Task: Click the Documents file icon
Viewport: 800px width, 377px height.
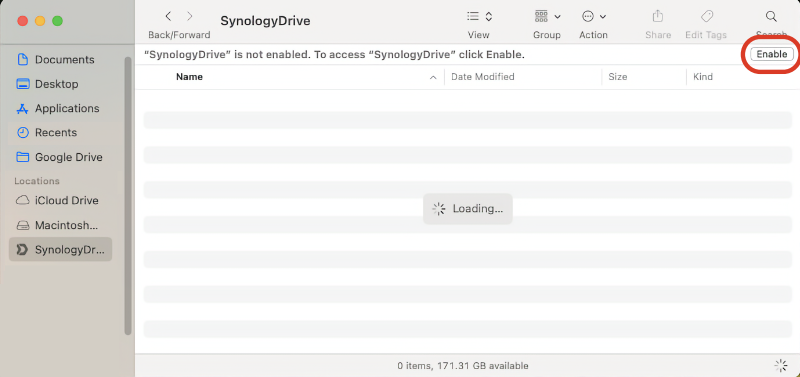Action: pos(22,60)
